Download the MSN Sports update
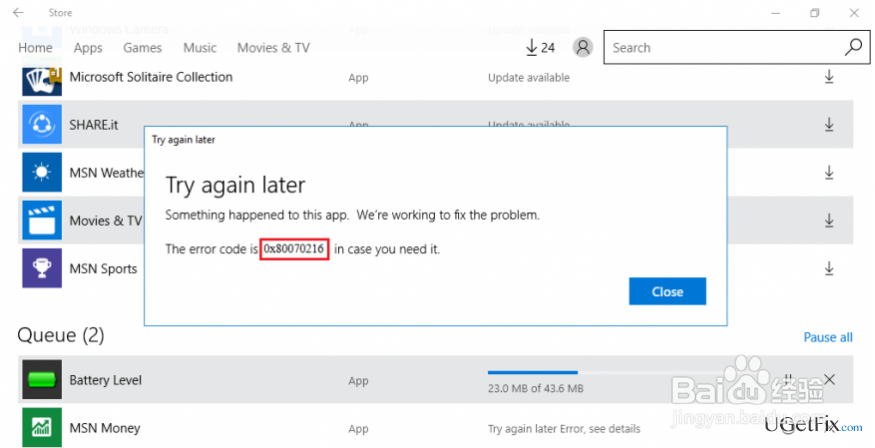Screen dimensions: 875x448 (829, 268)
